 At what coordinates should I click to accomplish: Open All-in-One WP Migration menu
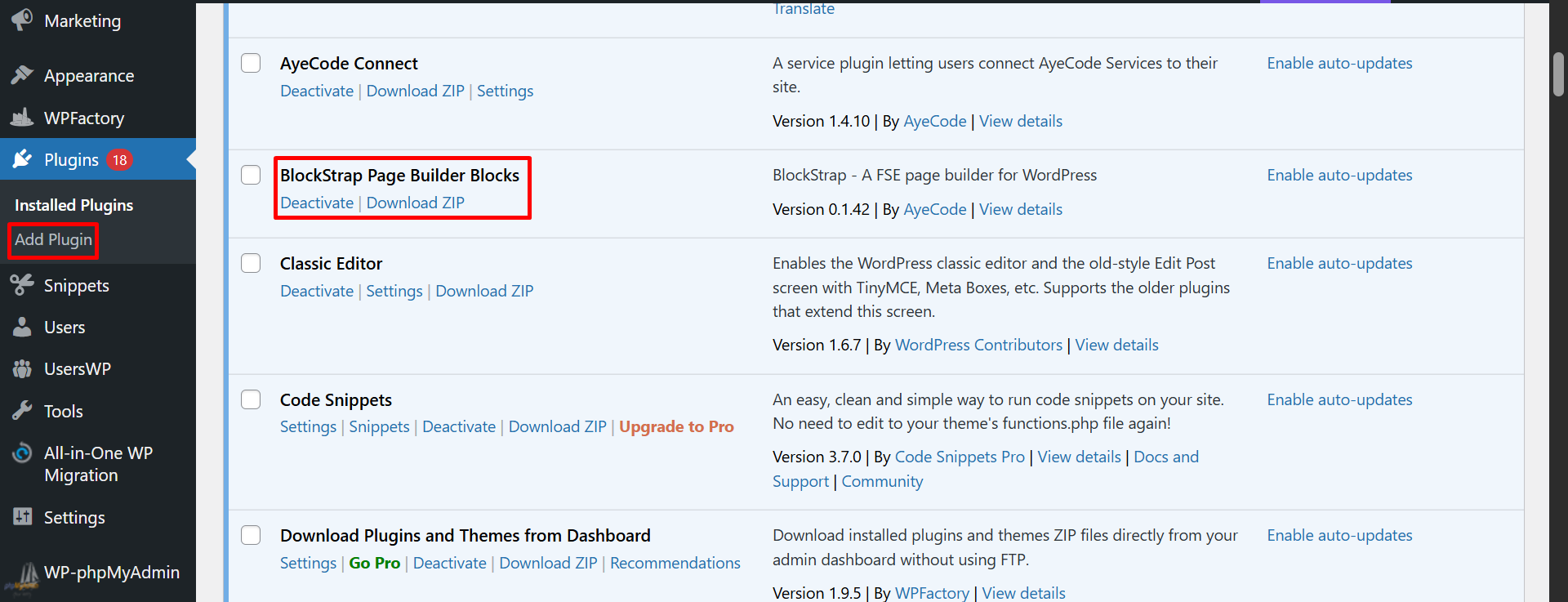pyautogui.click(x=98, y=464)
